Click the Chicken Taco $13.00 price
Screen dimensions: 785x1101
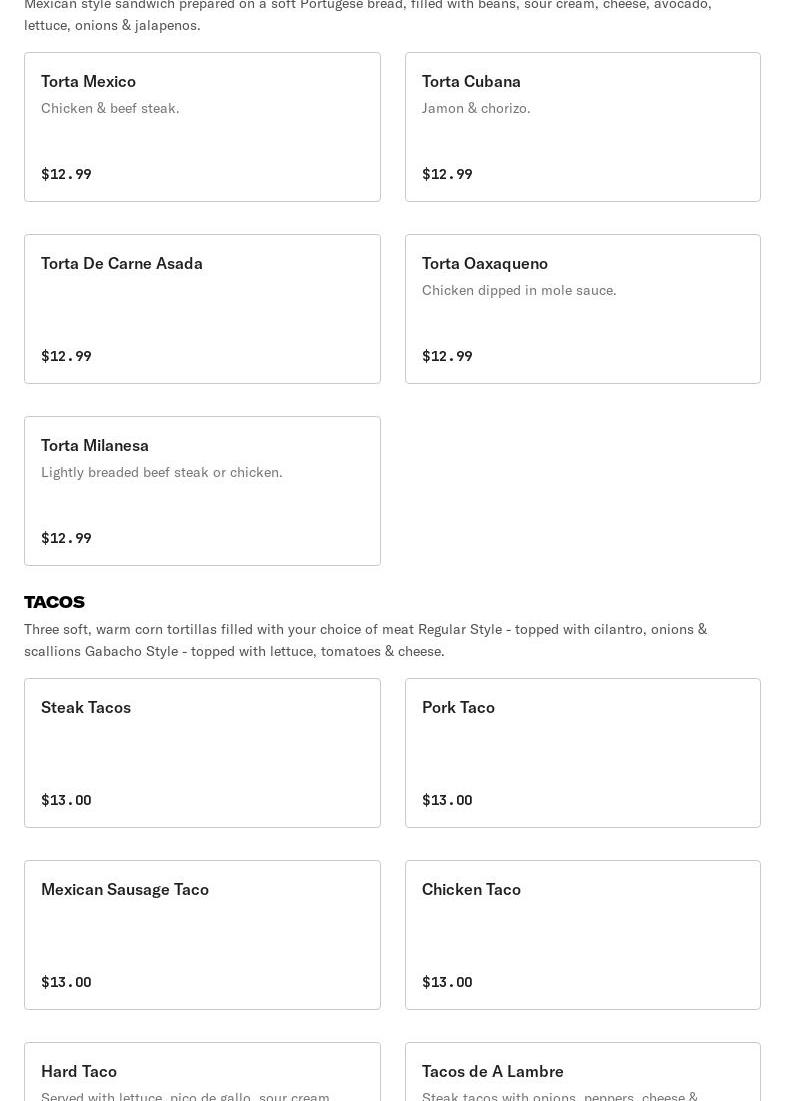(x=447, y=982)
